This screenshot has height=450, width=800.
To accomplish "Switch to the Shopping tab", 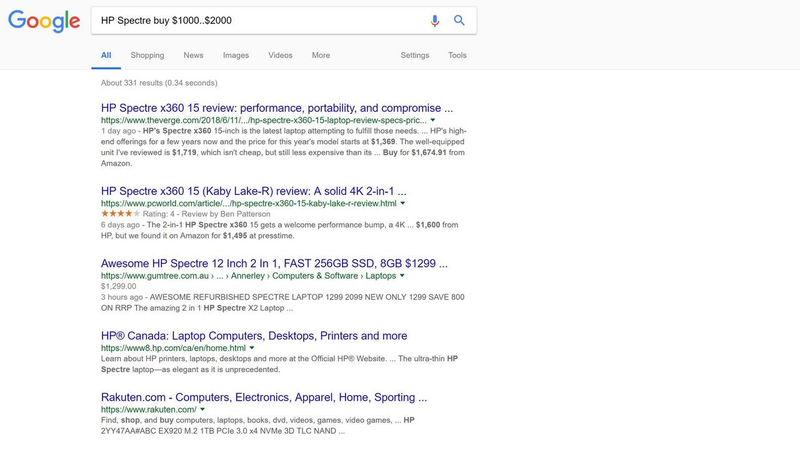I will [x=147, y=55].
